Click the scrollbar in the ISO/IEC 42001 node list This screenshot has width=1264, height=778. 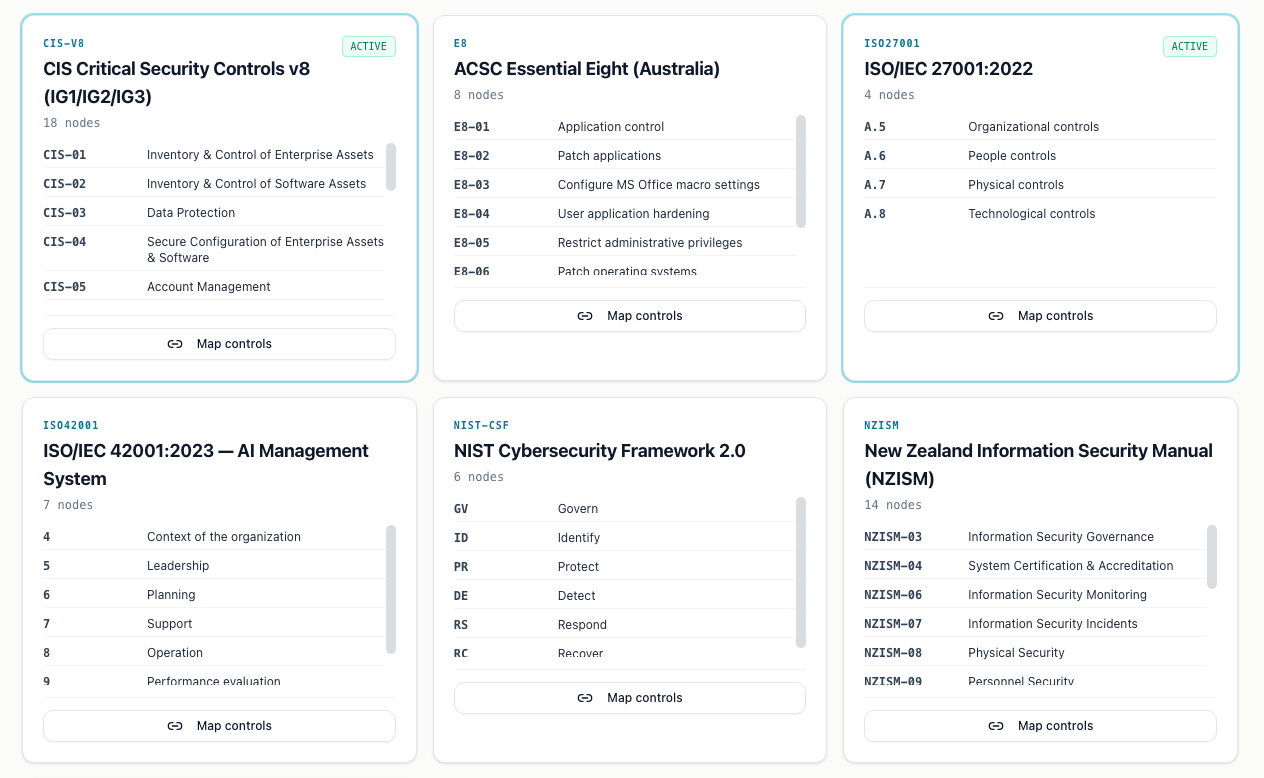[x=391, y=589]
